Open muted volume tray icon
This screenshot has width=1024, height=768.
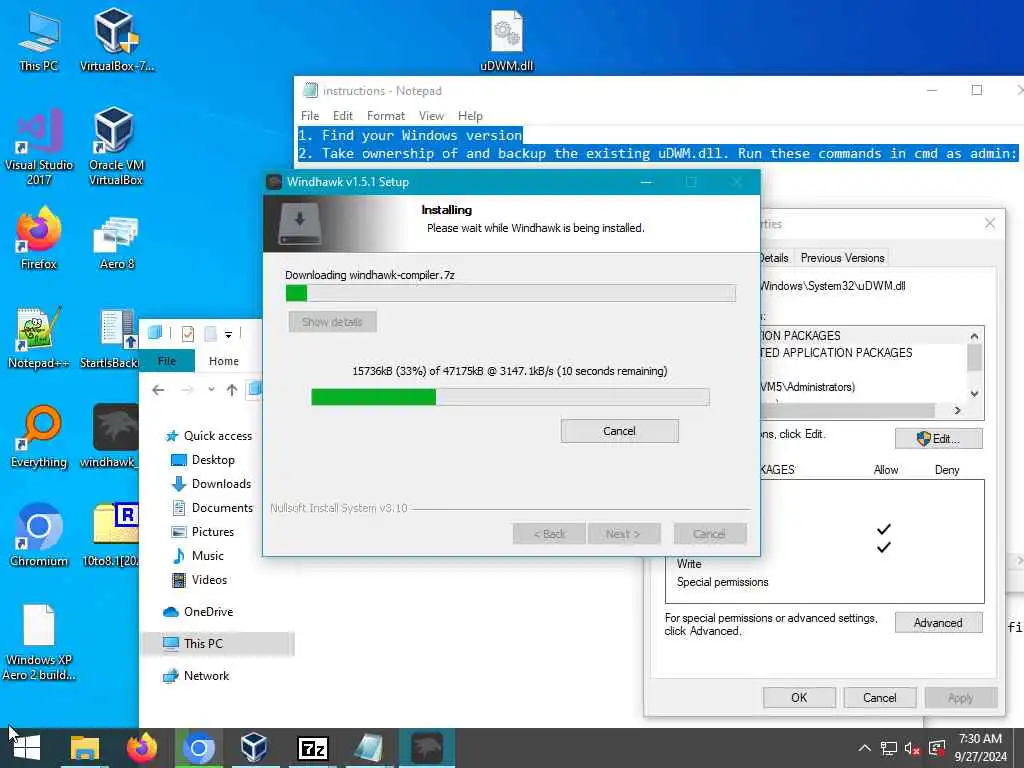[x=912, y=748]
